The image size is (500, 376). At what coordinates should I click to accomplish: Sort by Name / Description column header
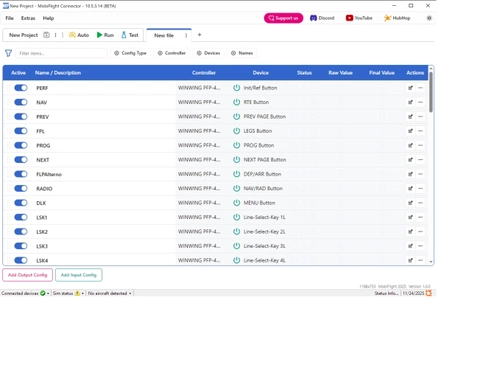(58, 73)
